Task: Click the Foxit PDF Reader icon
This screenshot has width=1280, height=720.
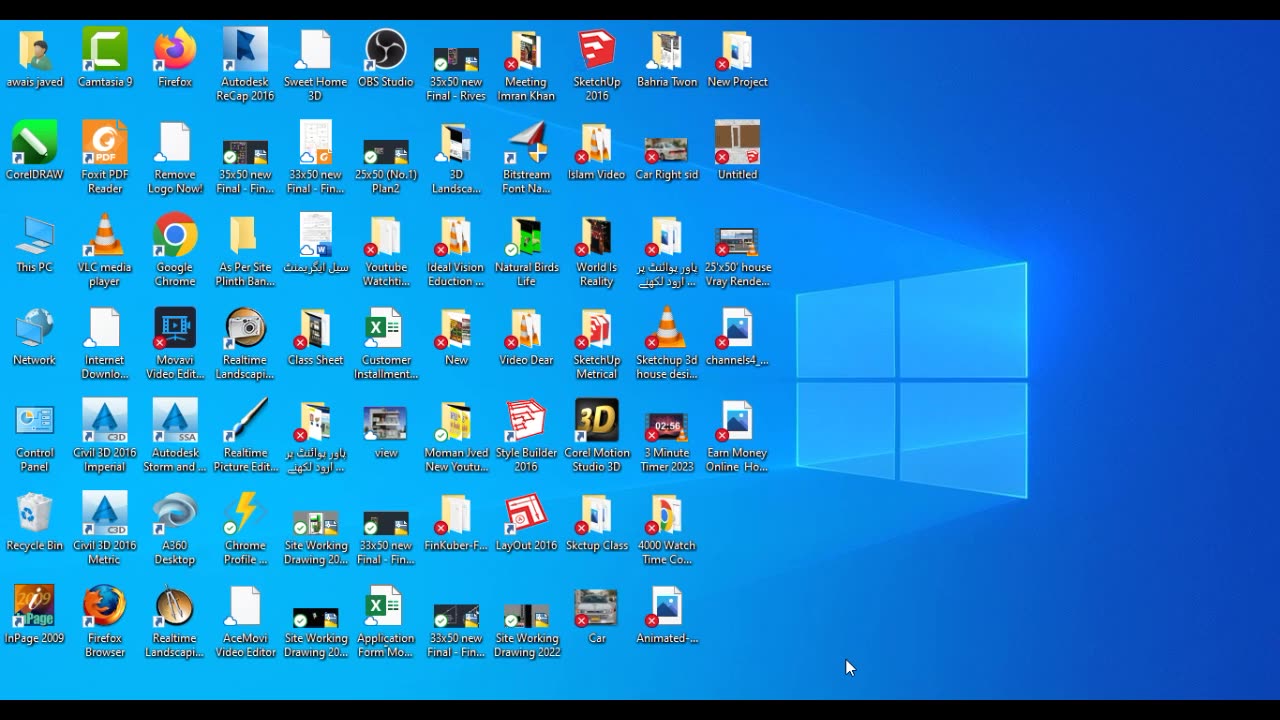Action: click(105, 143)
